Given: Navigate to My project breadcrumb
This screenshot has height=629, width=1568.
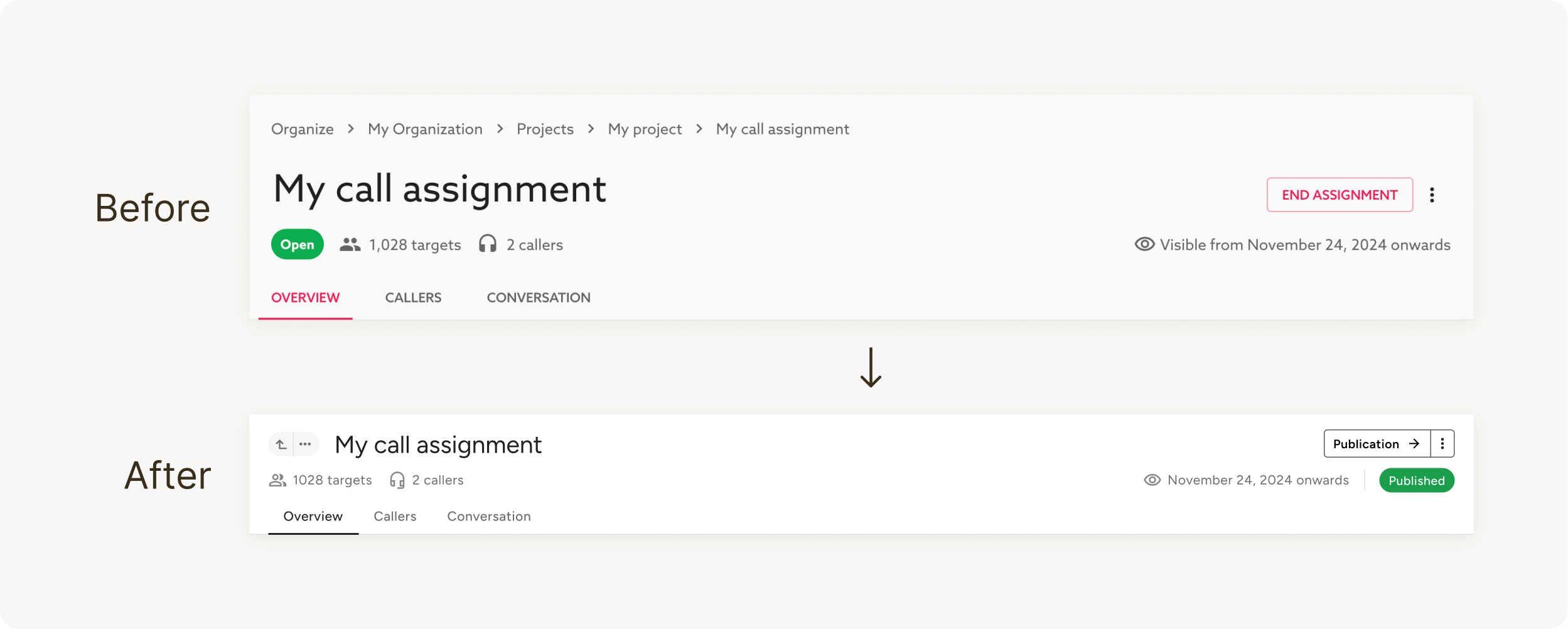Looking at the screenshot, I should click(x=645, y=129).
